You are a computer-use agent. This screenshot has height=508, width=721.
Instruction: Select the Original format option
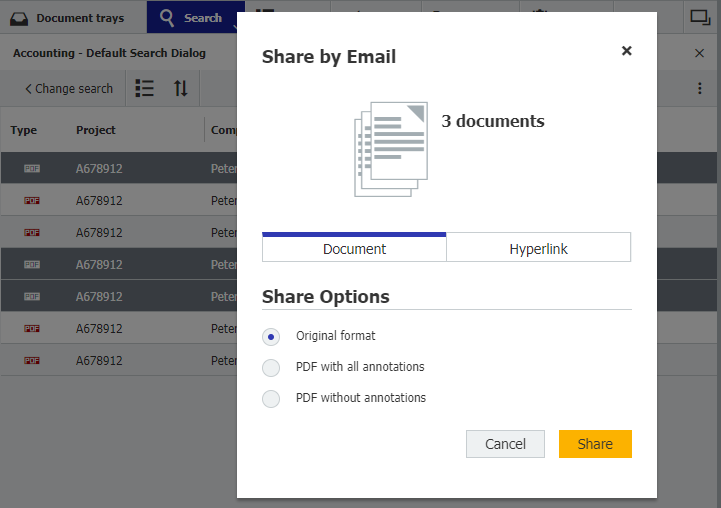point(271,337)
